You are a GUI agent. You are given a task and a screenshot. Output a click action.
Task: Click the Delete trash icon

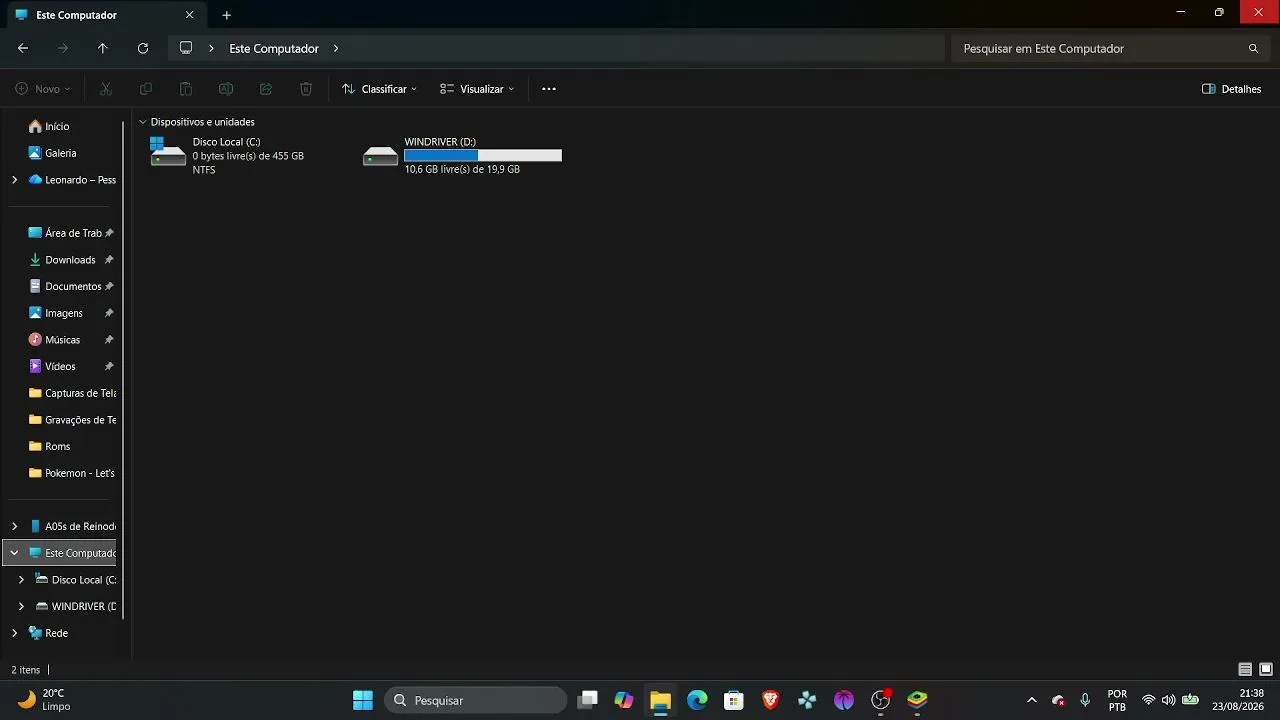pos(306,89)
